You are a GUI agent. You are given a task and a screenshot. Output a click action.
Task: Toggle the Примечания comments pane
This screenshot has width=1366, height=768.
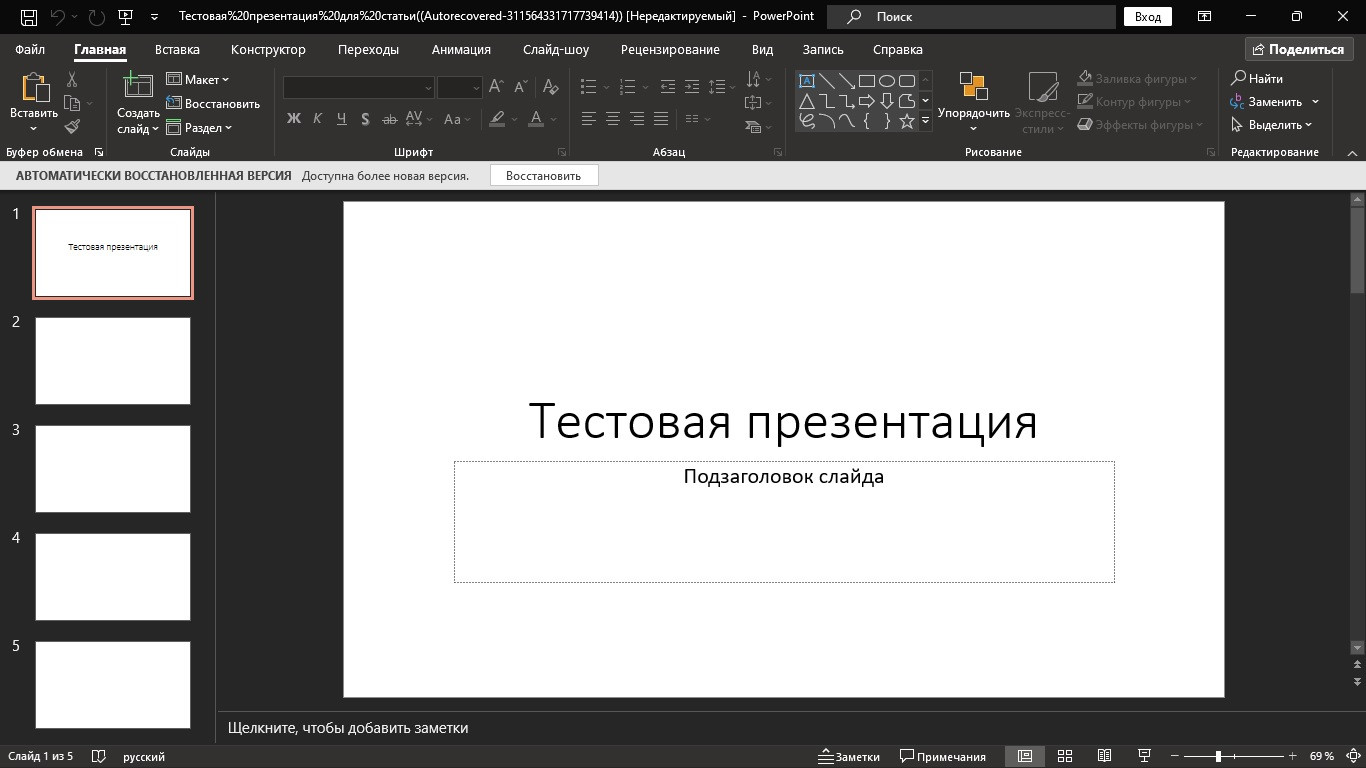click(942, 756)
